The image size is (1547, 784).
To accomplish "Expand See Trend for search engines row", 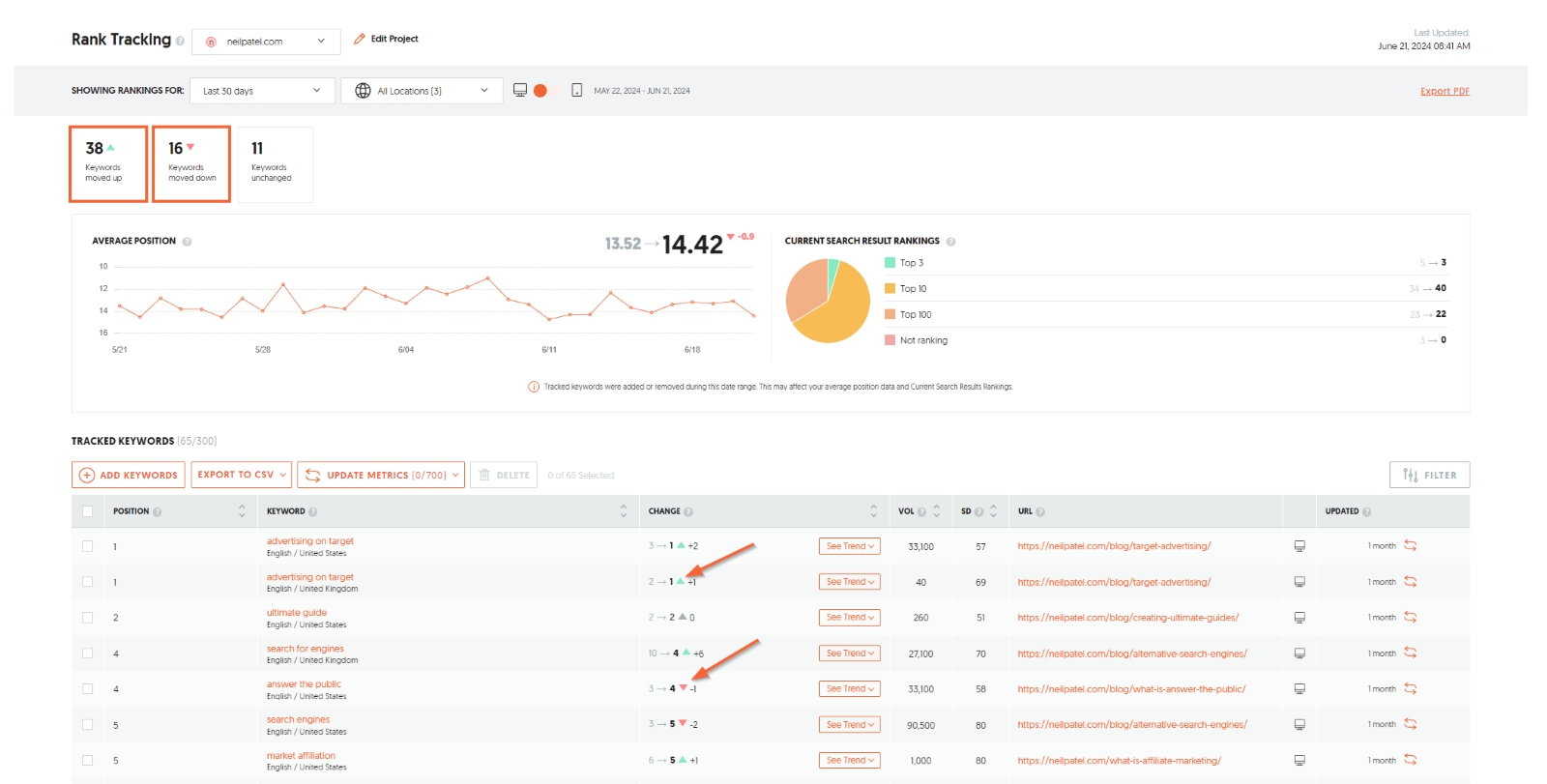I will [x=850, y=725].
